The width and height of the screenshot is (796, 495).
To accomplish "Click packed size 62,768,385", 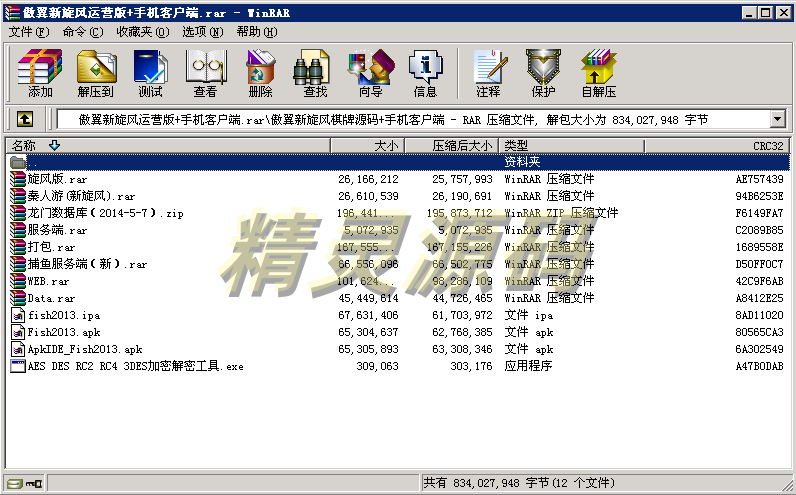I will 462,333.
